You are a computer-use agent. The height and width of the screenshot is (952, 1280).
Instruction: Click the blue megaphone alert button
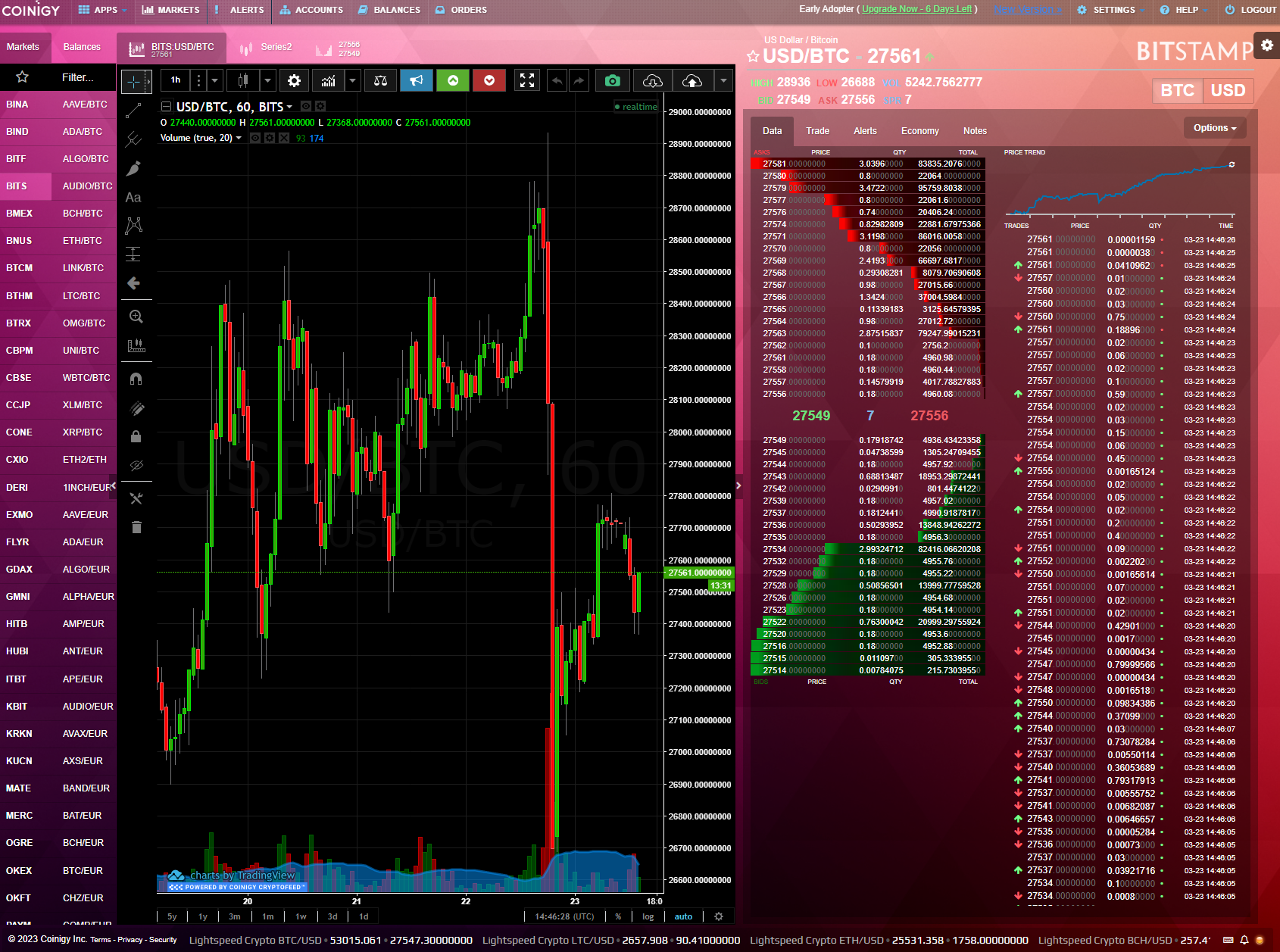[417, 80]
